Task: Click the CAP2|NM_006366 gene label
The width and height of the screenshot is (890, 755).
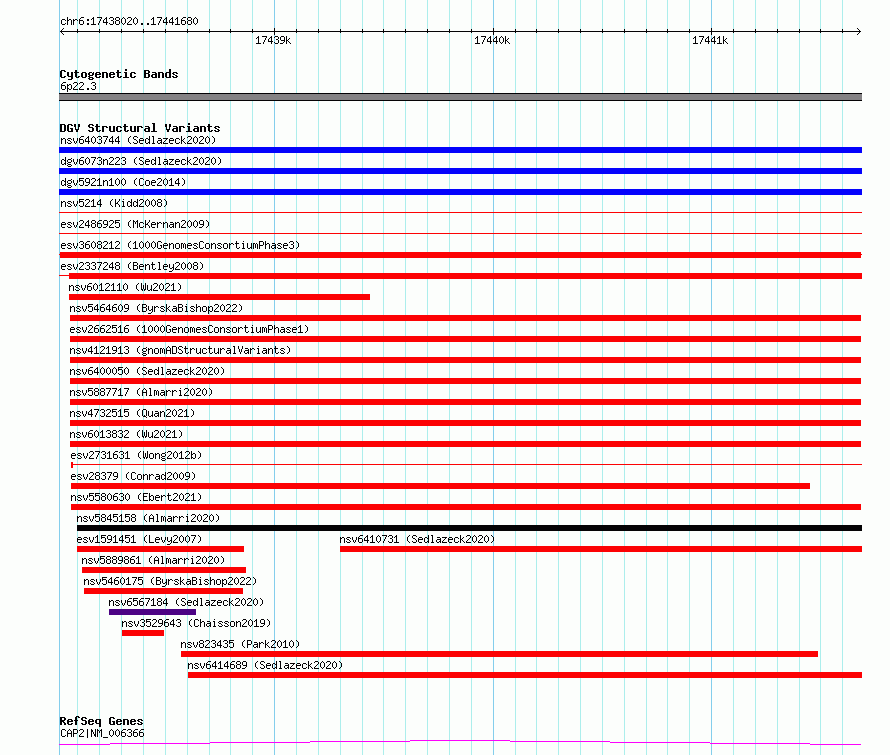Action: (102, 733)
